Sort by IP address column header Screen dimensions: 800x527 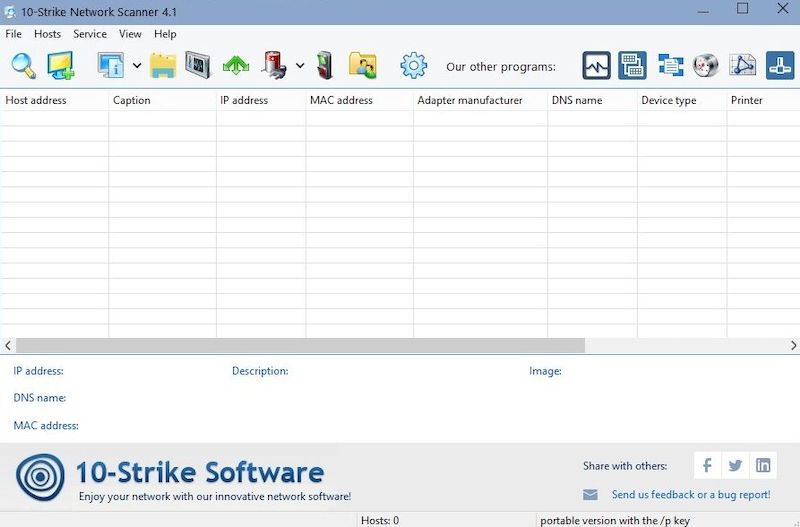click(261, 101)
